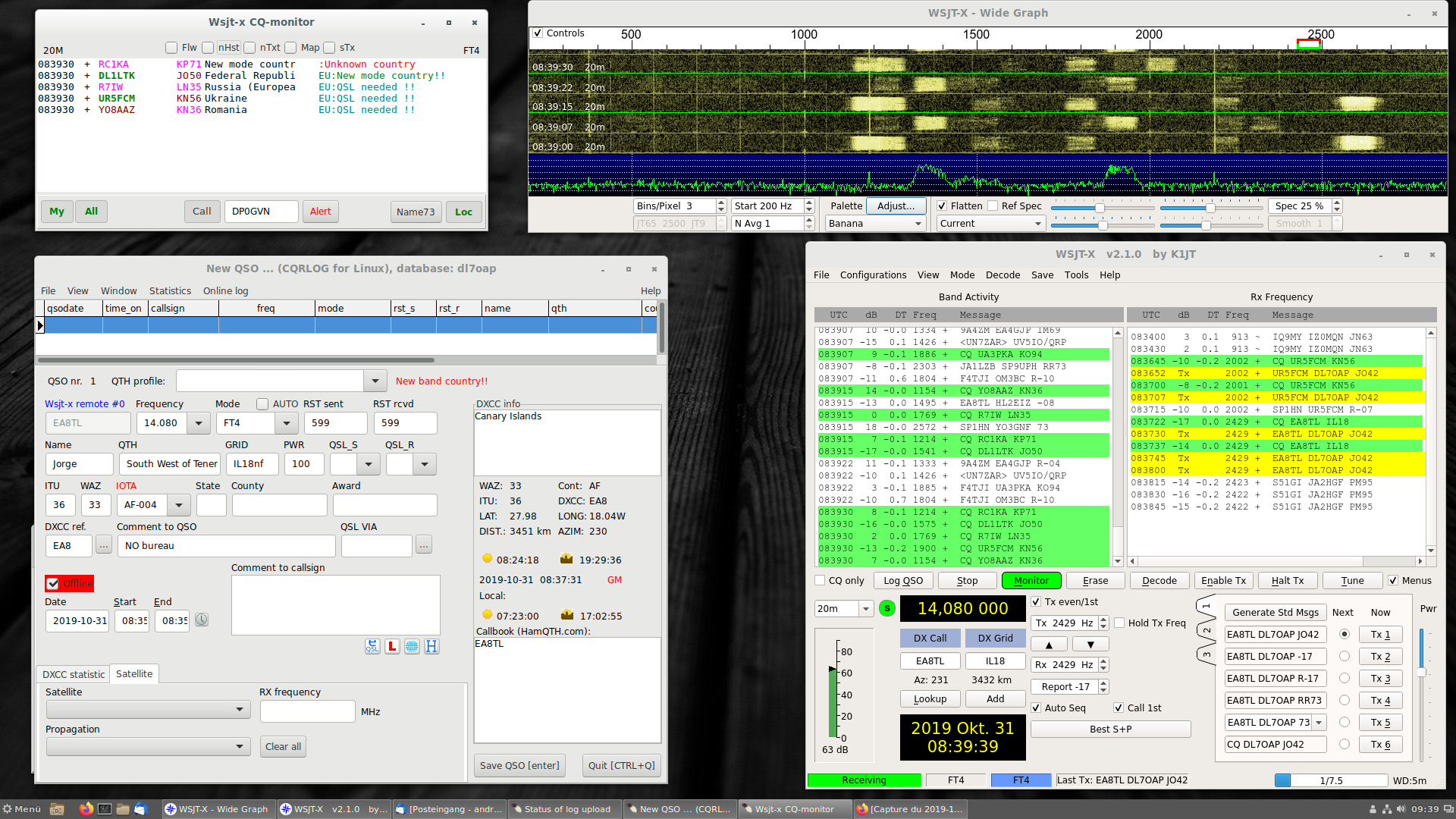Toggle the Offline checkbox in CQRLOG
This screenshot has height=819, width=1456.
point(53,583)
